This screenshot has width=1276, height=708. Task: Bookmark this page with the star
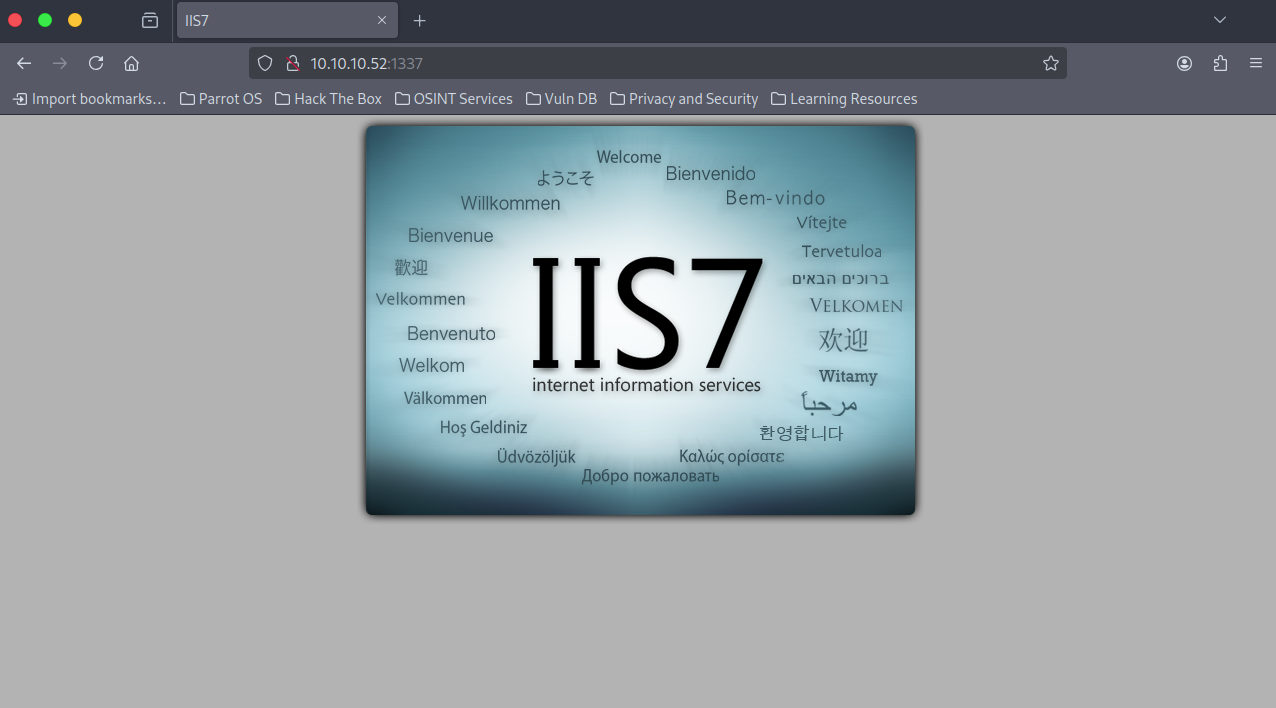(x=1051, y=63)
